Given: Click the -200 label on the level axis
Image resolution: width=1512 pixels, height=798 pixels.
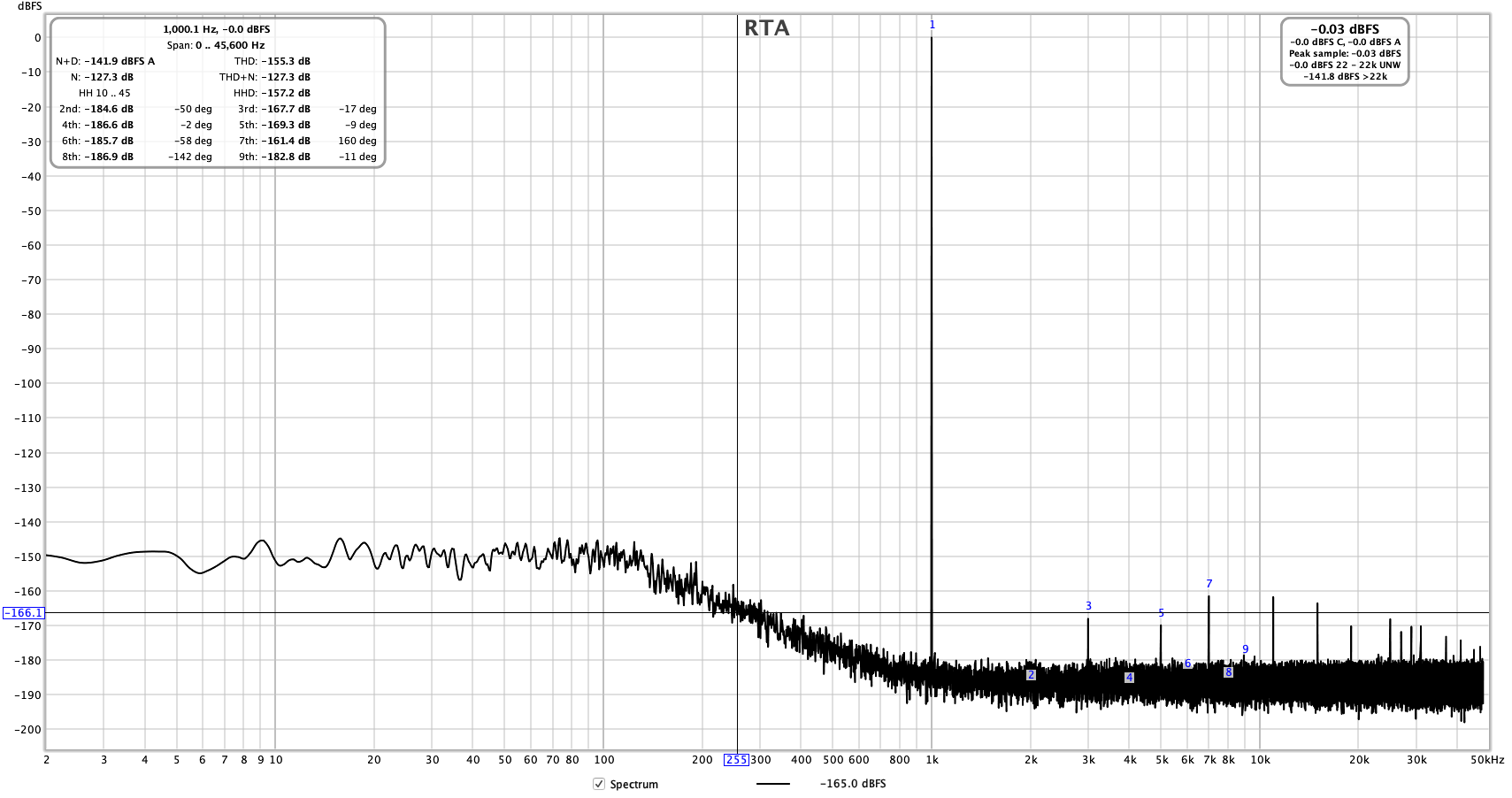Looking at the screenshot, I should 27,730.
